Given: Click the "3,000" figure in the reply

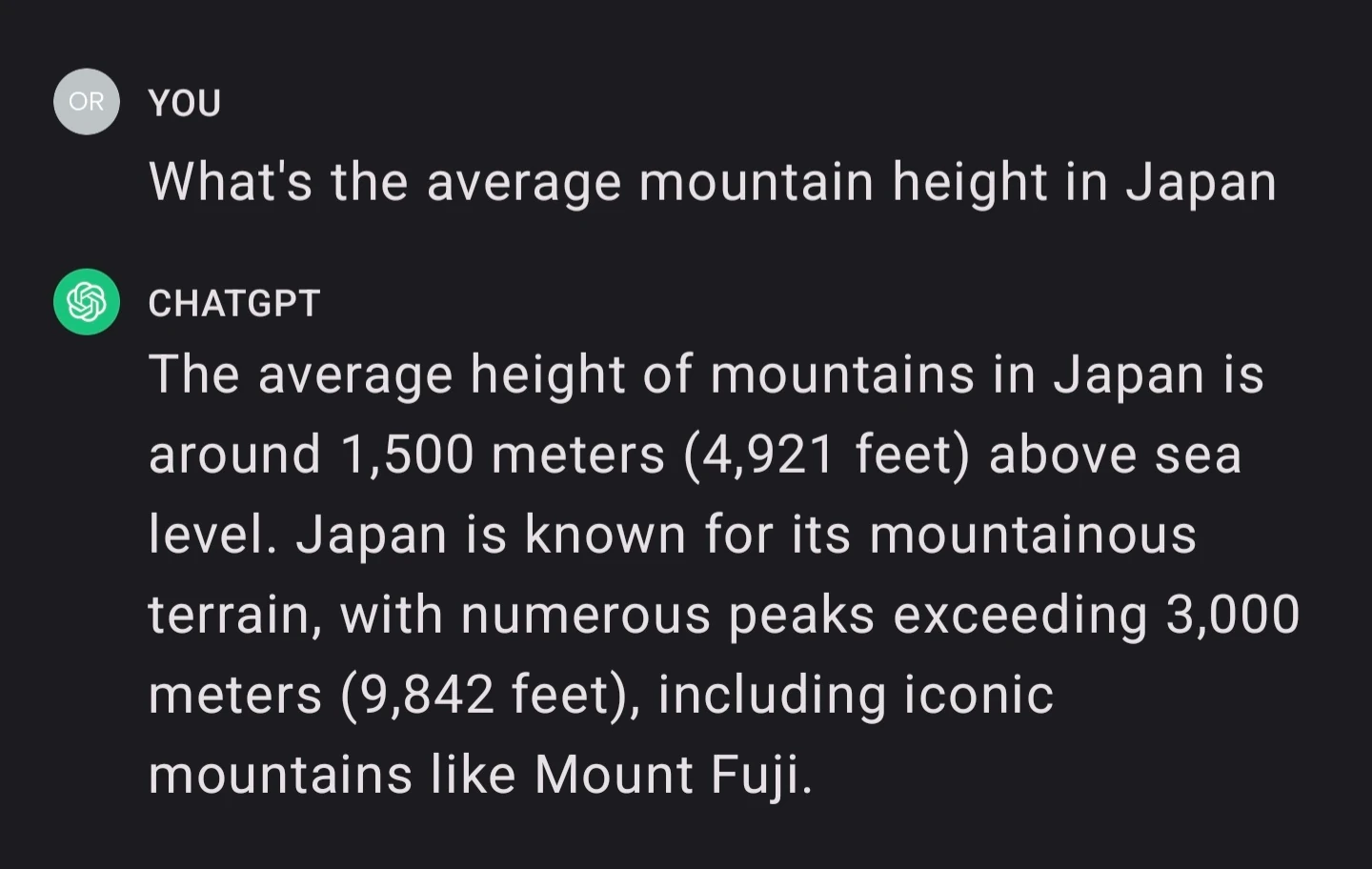Looking at the screenshot, I should [x=1233, y=615].
